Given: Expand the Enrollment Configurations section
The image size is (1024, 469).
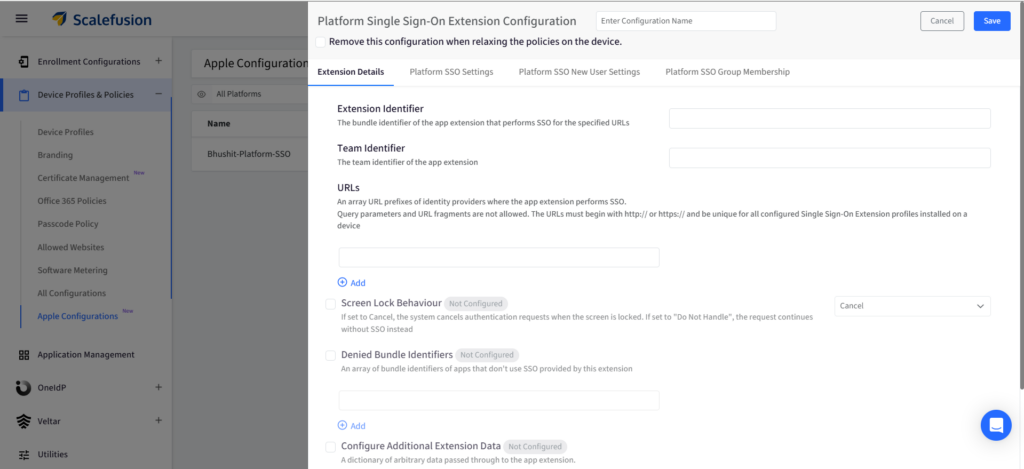Looking at the screenshot, I should coord(158,61).
